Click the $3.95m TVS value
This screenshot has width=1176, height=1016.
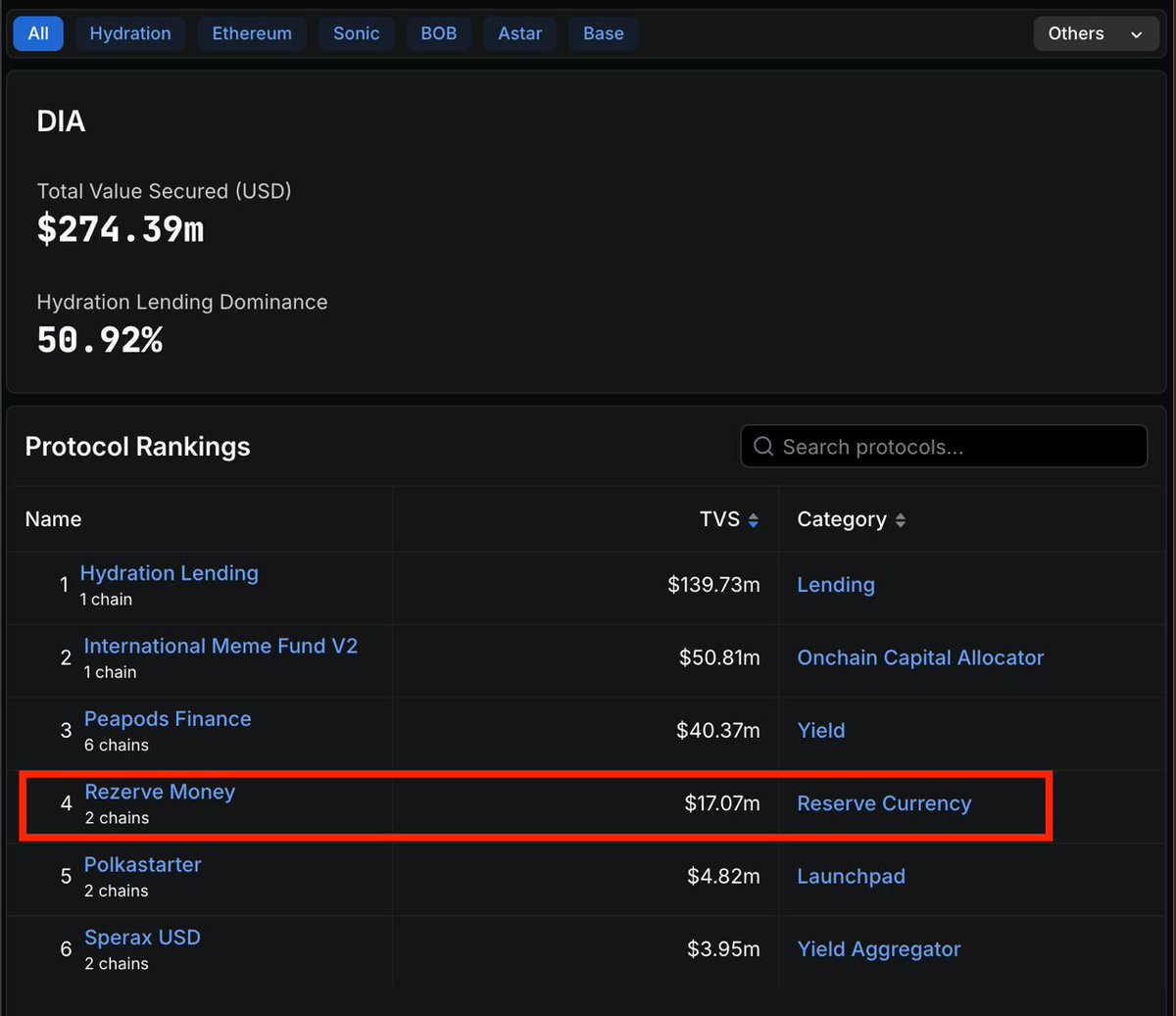[x=723, y=949]
